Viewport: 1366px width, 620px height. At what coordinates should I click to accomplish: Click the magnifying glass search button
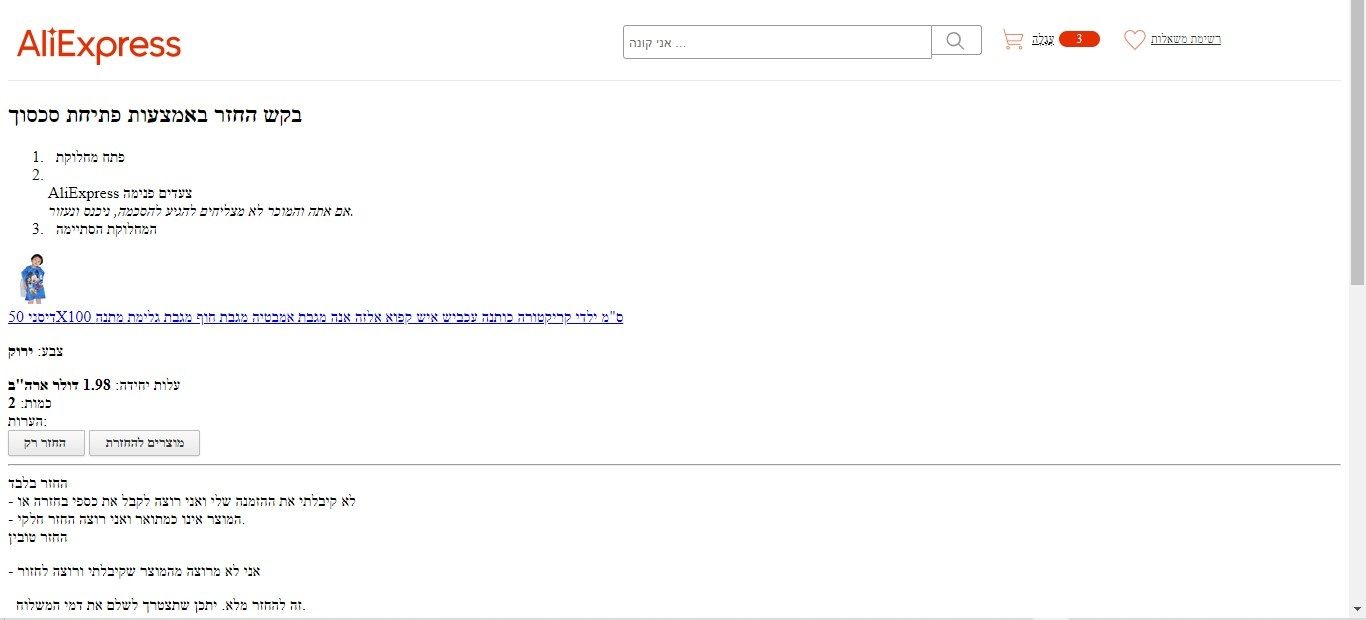(x=956, y=40)
